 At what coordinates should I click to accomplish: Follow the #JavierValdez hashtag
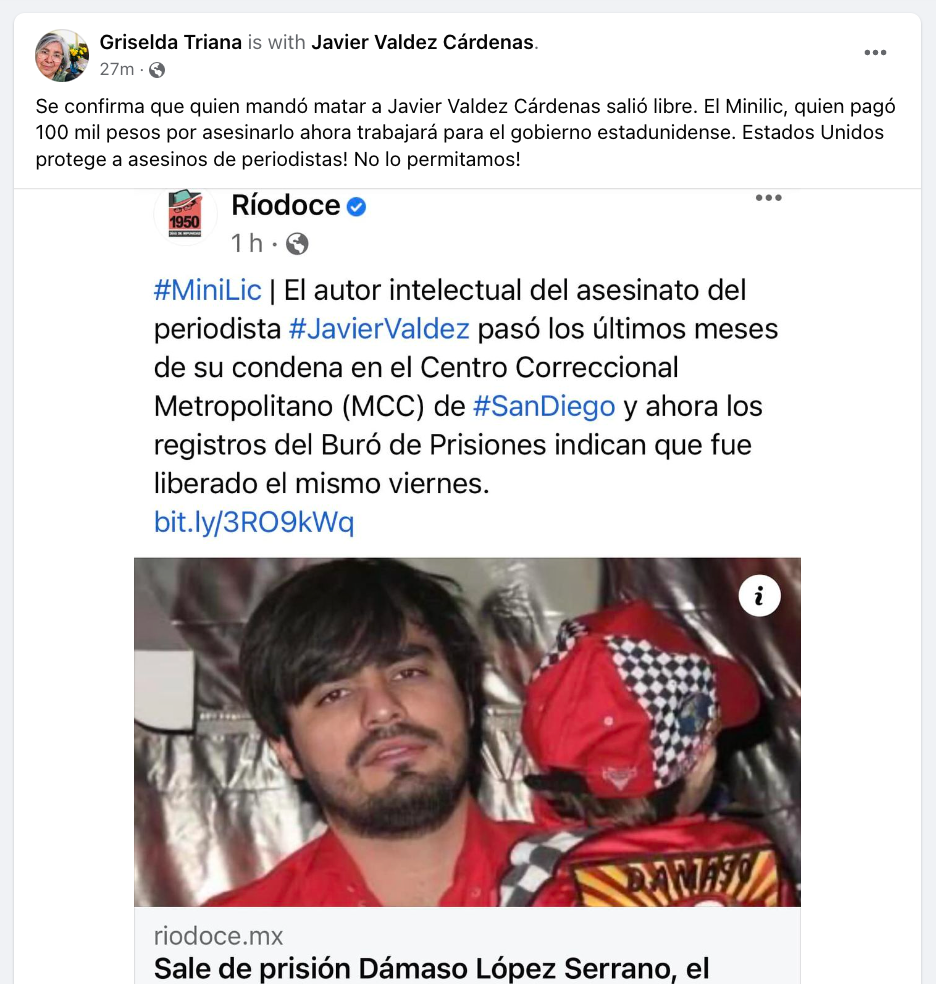(x=379, y=329)
